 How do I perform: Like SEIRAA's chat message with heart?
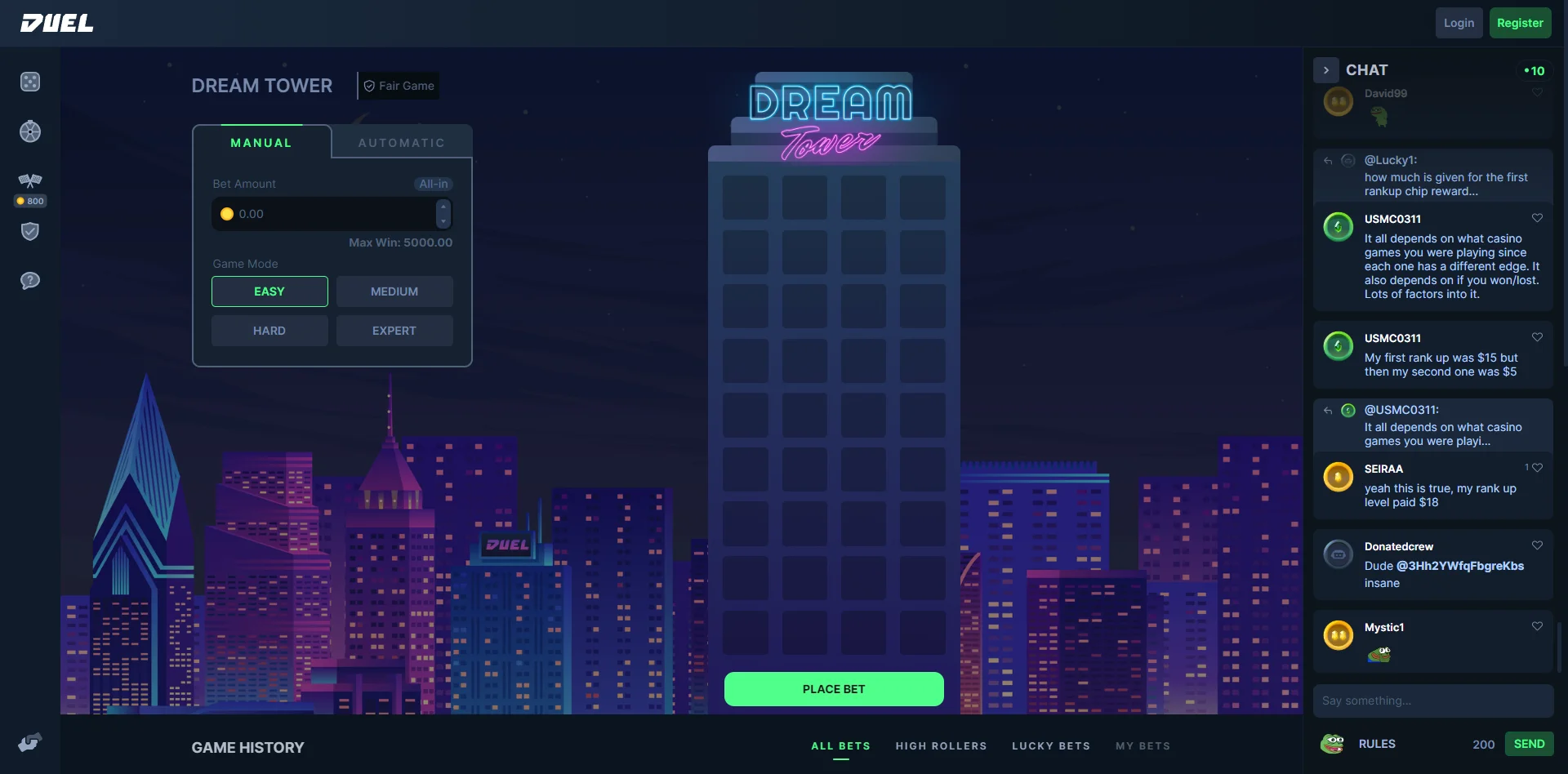(1537, 468)
